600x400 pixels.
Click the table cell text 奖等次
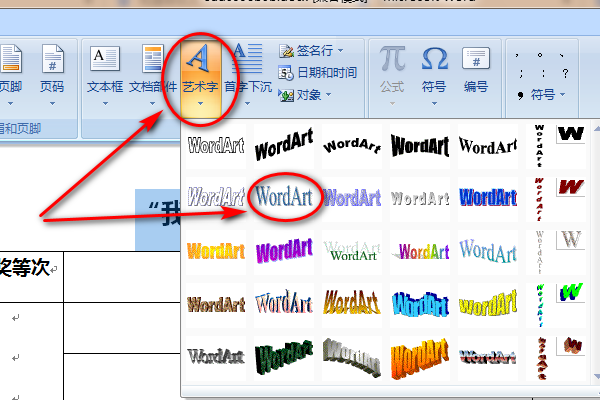(25, 267)
